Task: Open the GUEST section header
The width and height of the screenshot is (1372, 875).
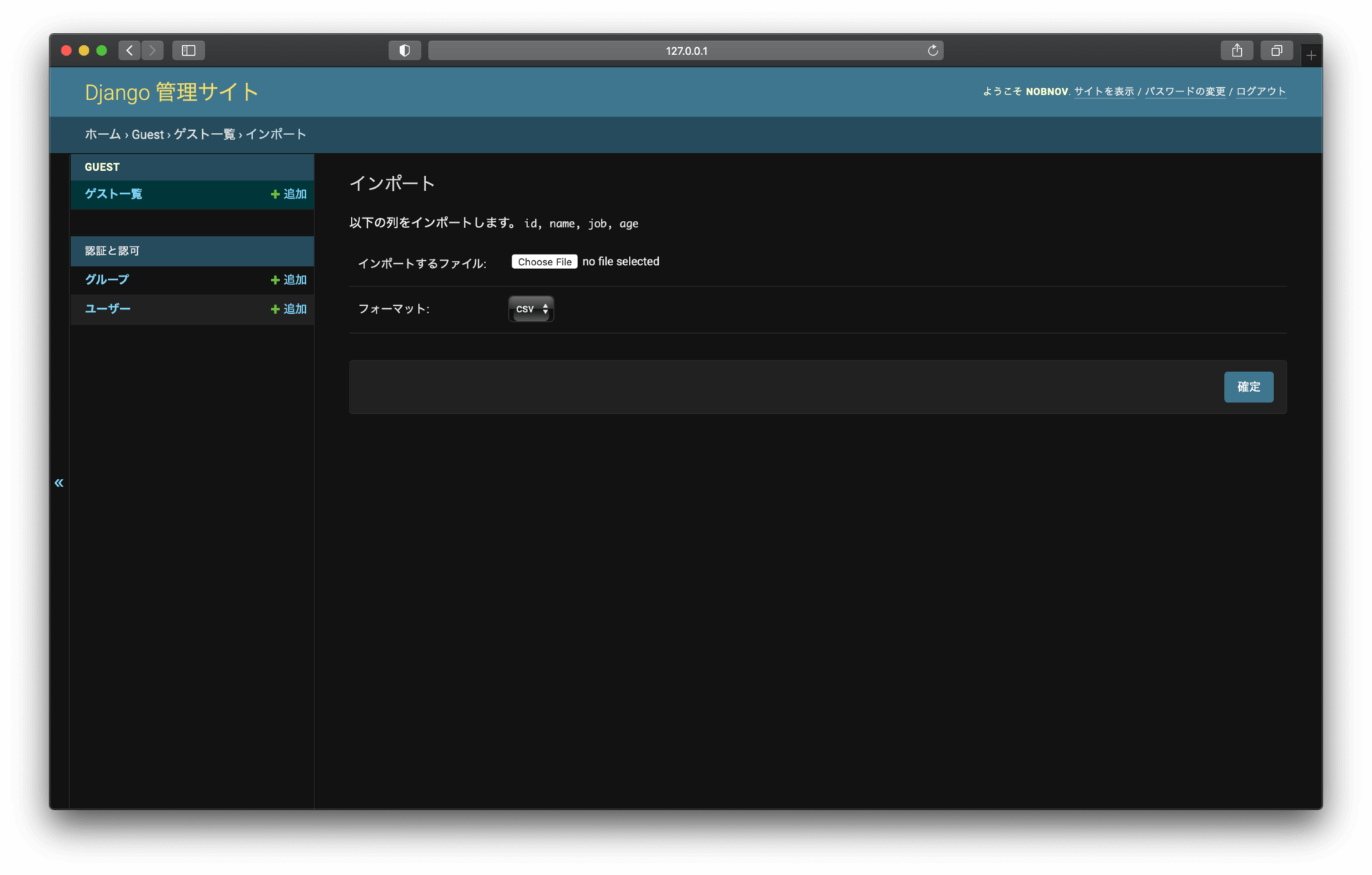Action: [x=101, y=167]
